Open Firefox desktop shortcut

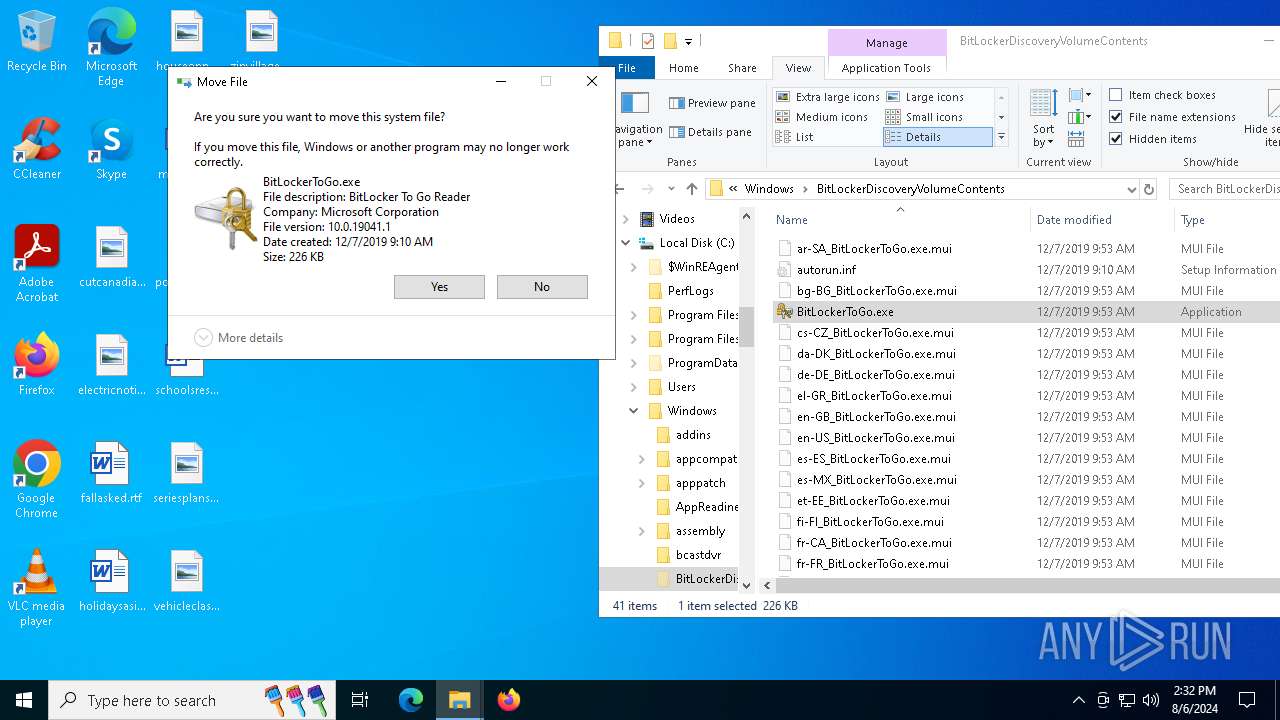pyautogui.click(x=36, y=365)
